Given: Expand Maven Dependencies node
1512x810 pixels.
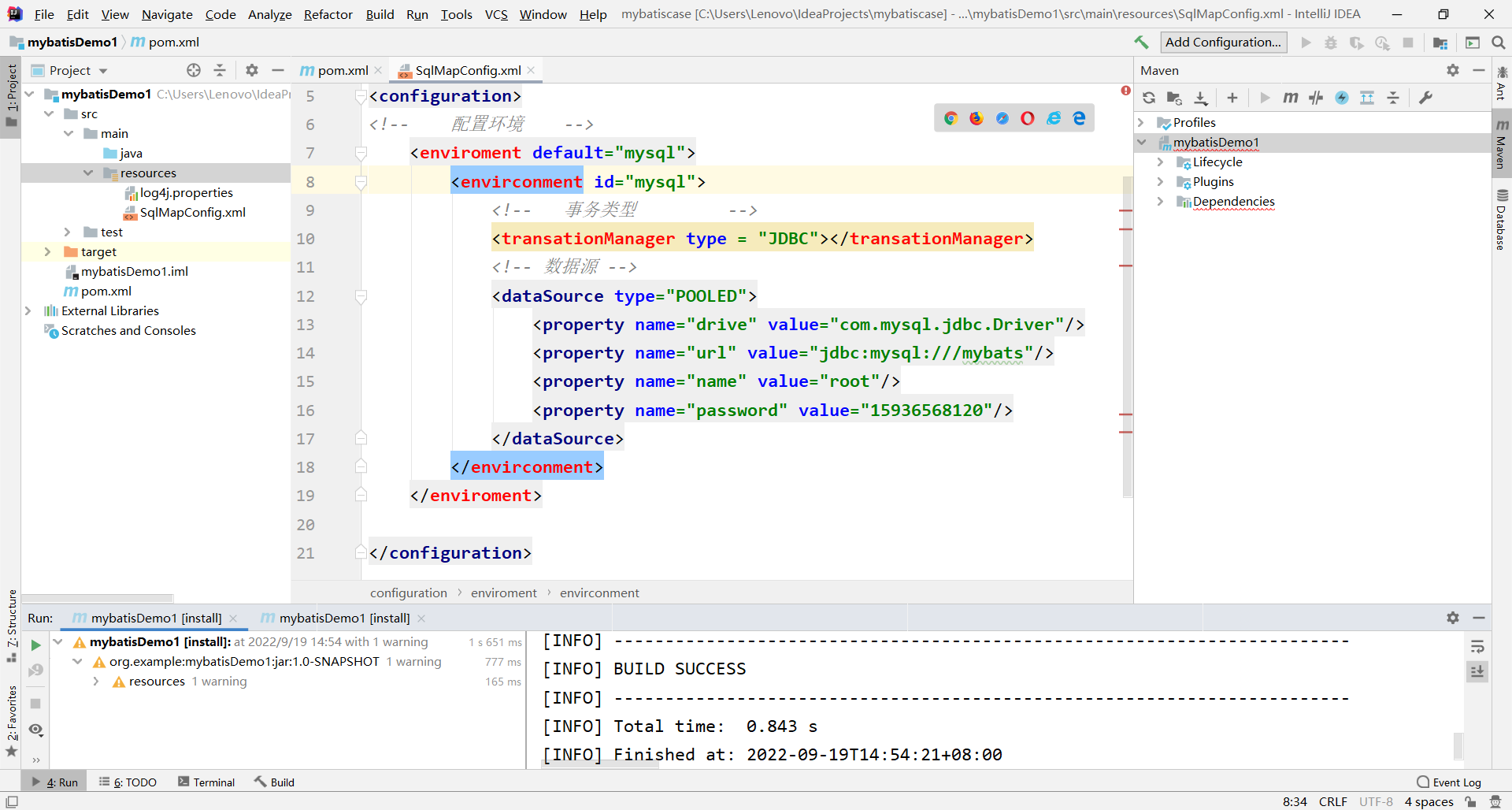Looking at the screenshot, I should (1160, 201).
